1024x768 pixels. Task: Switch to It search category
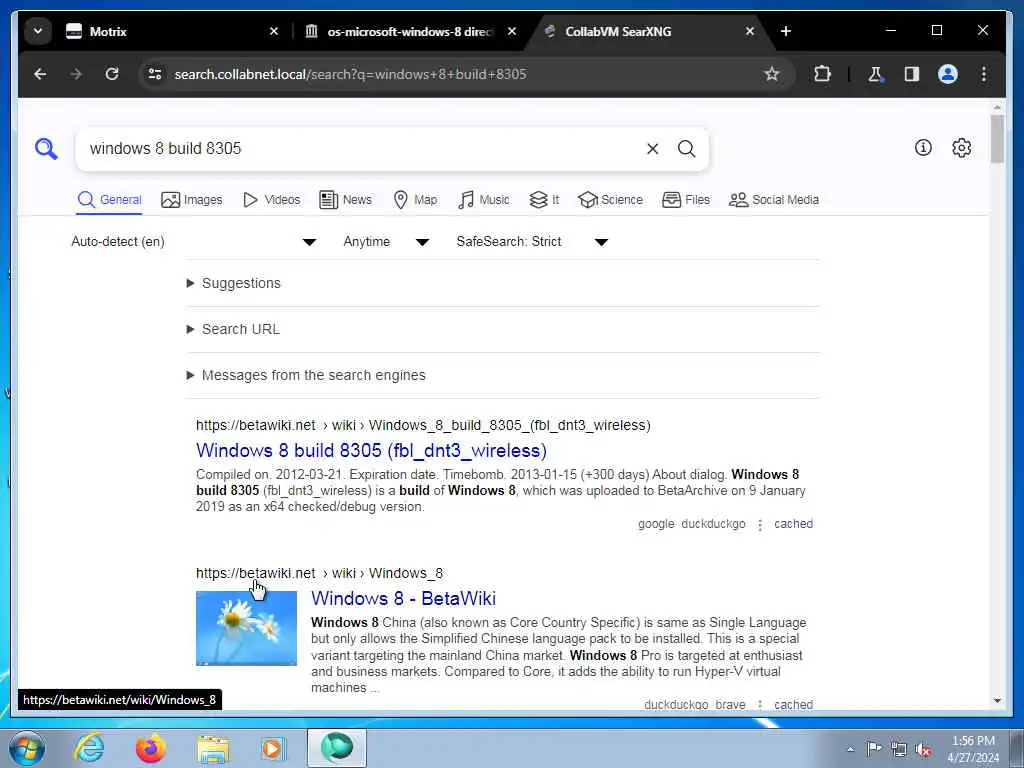pyautogui.click(x=545, y=200)
